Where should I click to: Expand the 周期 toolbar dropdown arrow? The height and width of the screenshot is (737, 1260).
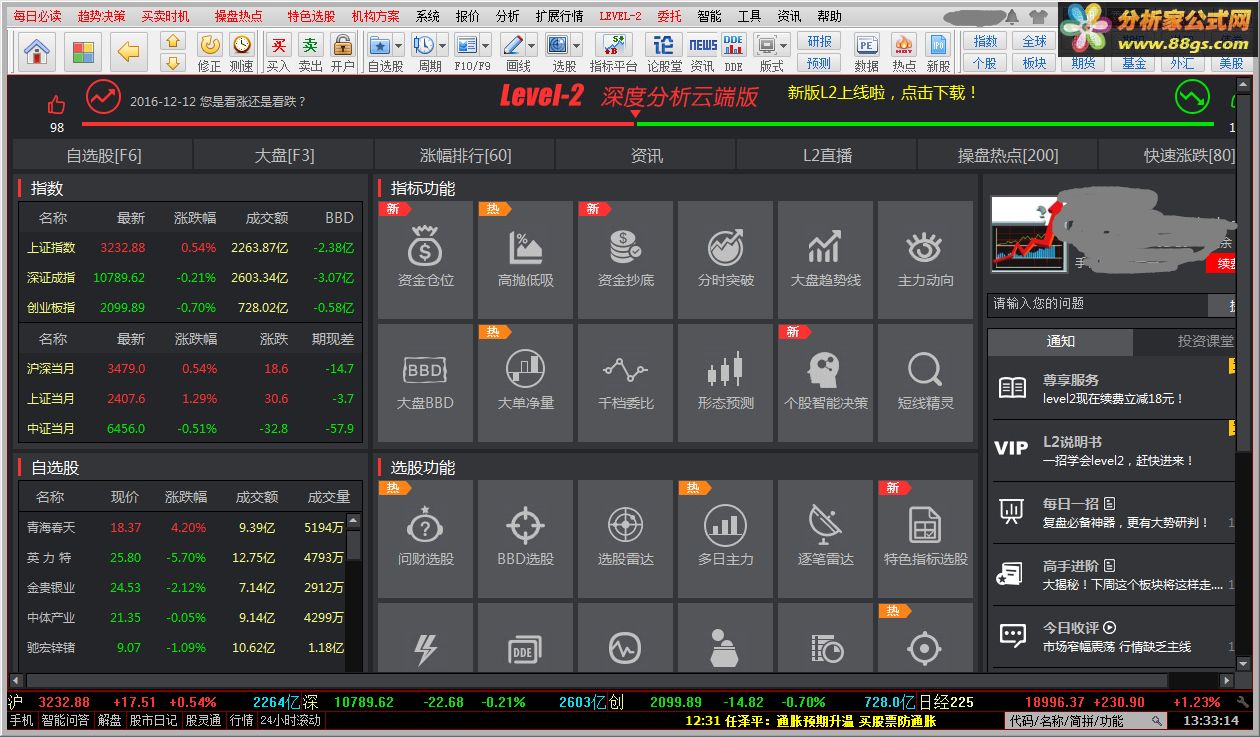pos(443,46)
